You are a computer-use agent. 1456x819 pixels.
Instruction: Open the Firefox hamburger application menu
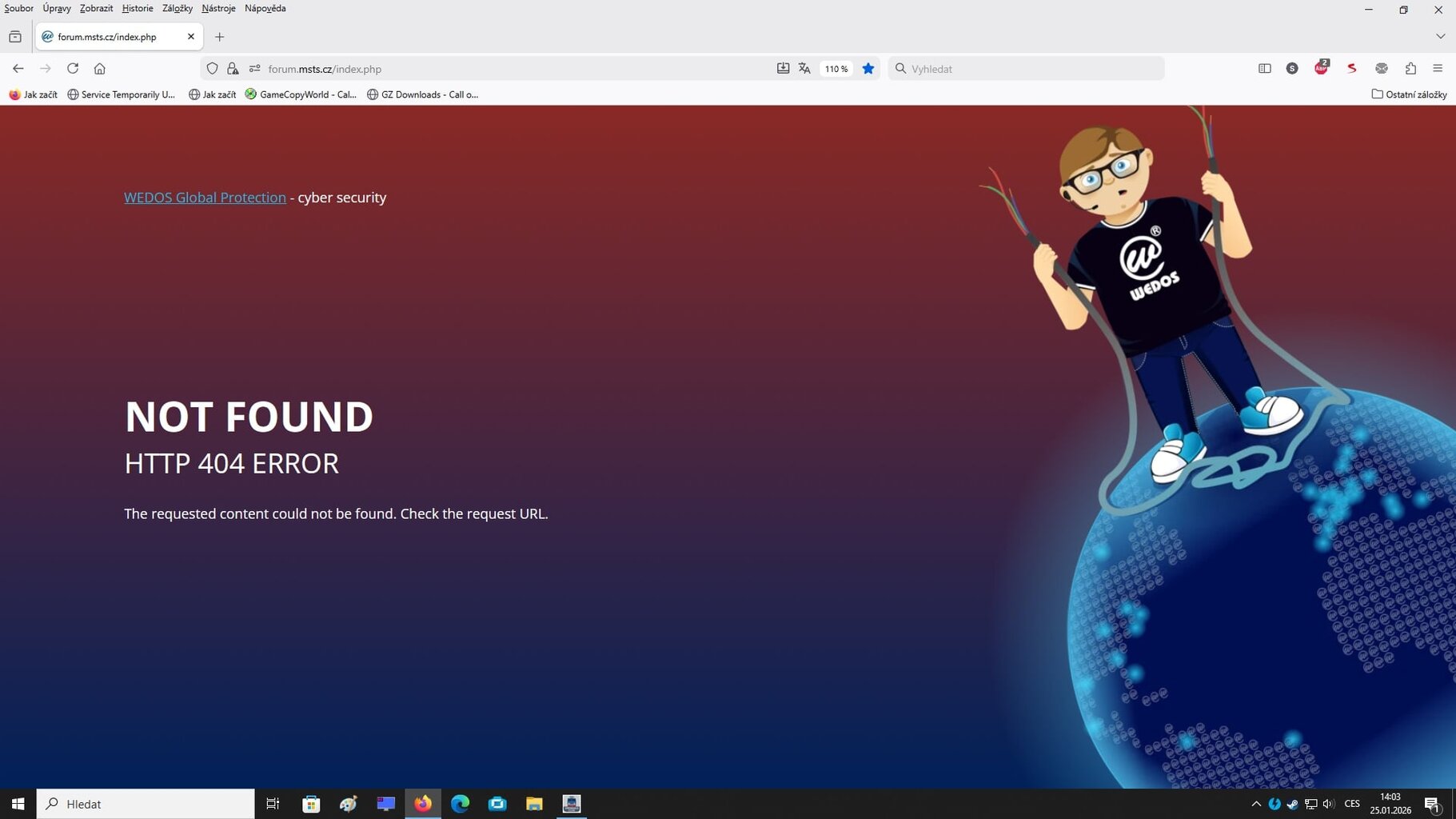[x=1438, y=69]
